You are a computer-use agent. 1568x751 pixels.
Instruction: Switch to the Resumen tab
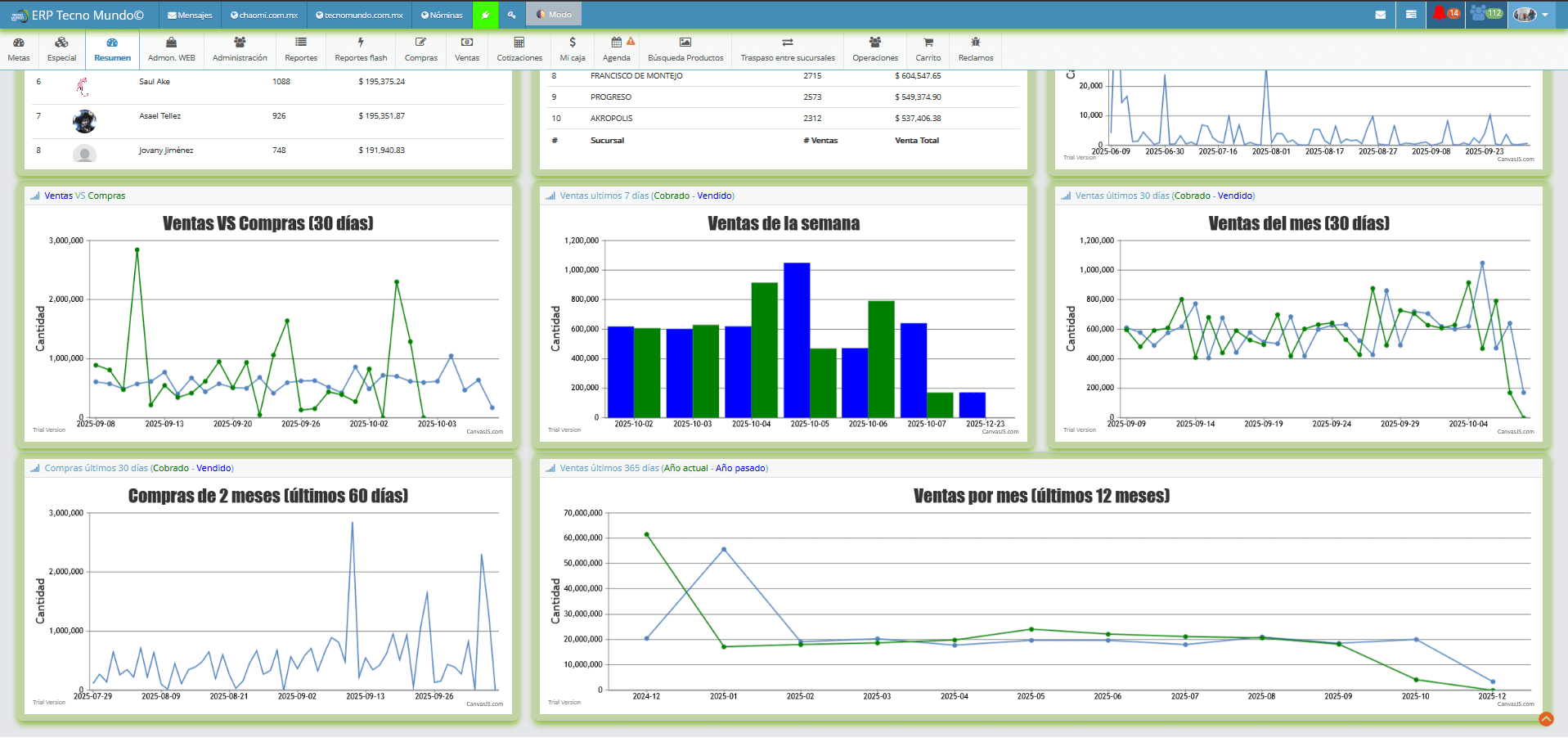click(x=112, y=49)
